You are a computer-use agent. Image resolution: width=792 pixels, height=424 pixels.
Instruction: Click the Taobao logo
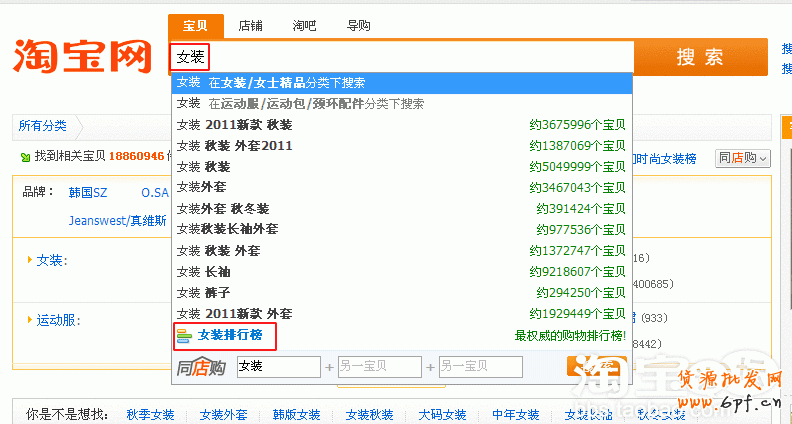click(x=82, y=56)
